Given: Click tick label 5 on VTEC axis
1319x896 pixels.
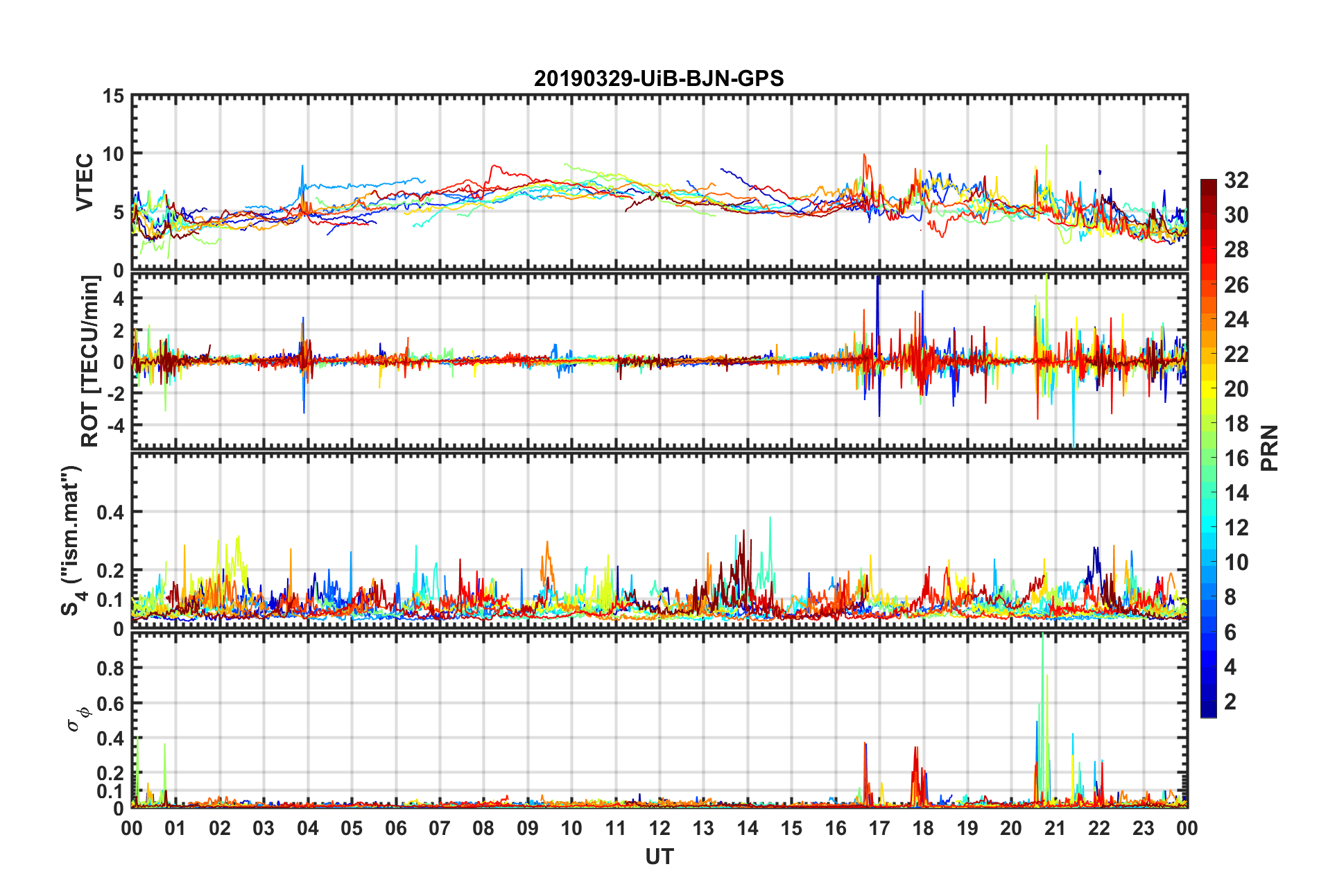Looking at the screenshot, I should 119,212.
